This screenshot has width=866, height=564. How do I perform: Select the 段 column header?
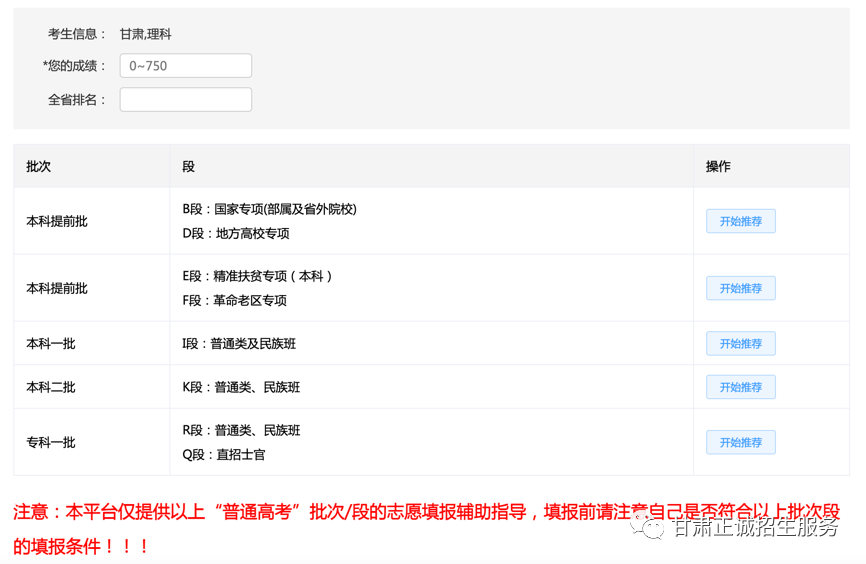pos(189,166)
